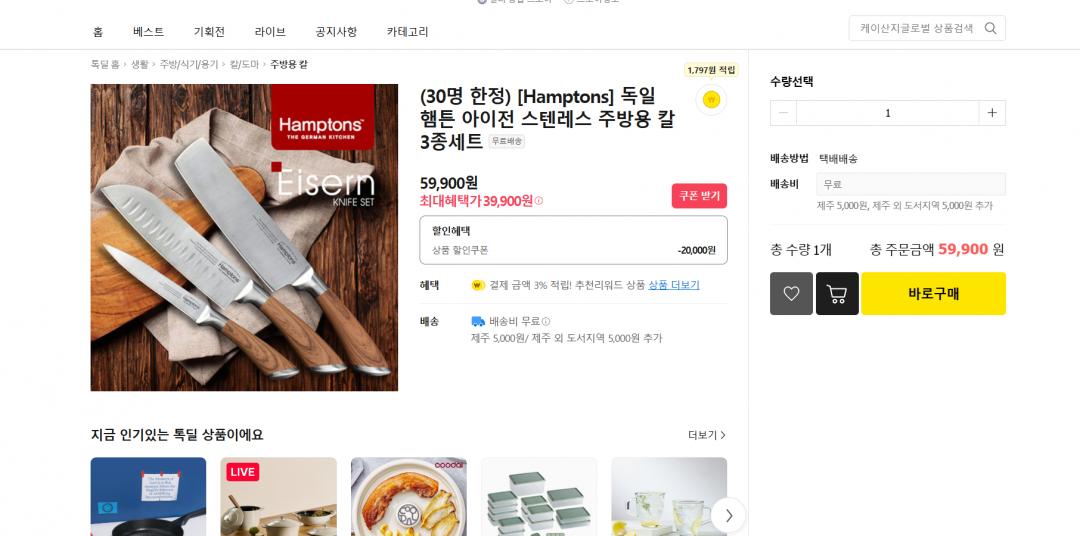Focus the 케이산지글로벌 상품검색 search field
1080x536 pixels.
(x=916, y=28)
